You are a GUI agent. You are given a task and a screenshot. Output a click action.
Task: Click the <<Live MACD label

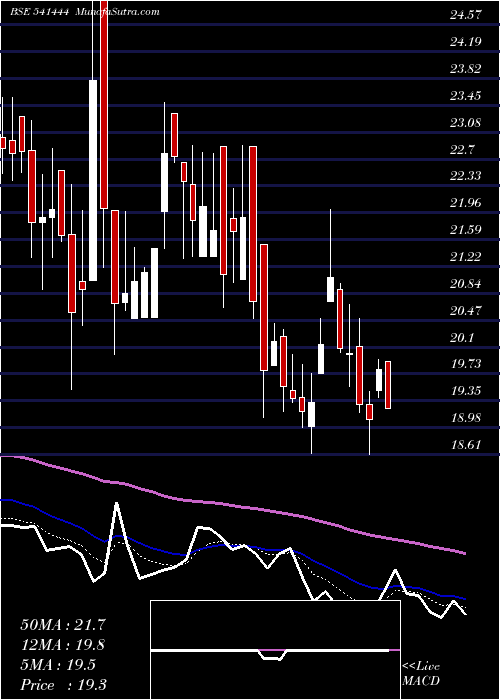pos(421,674)
